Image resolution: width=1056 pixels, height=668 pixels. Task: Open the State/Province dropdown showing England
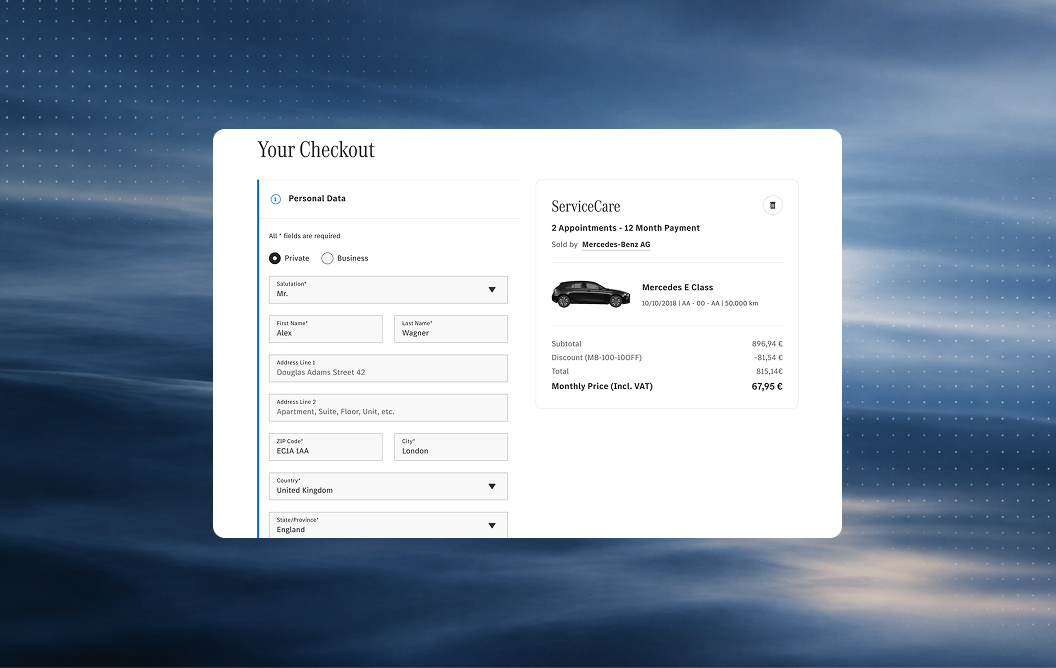point(388,525)
